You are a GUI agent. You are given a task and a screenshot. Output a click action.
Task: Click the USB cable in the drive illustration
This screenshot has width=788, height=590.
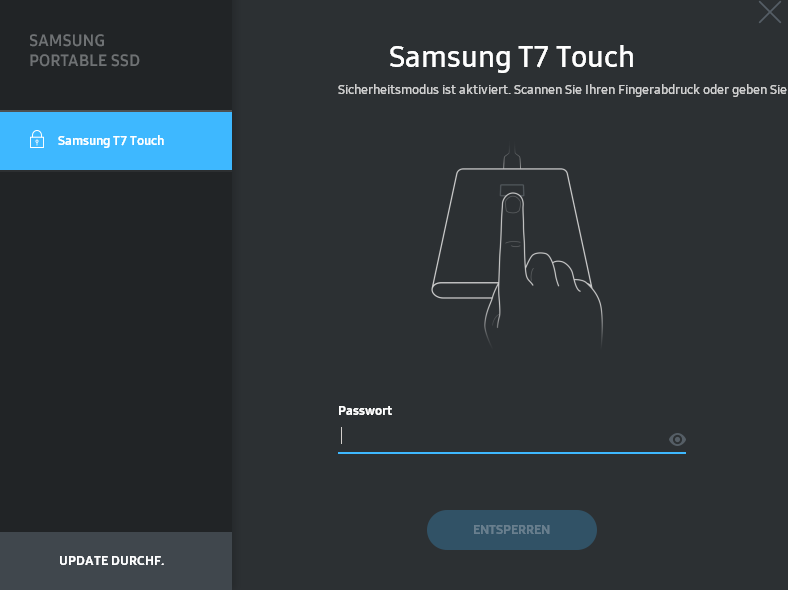pyautogui.click(x=512, y=154)
